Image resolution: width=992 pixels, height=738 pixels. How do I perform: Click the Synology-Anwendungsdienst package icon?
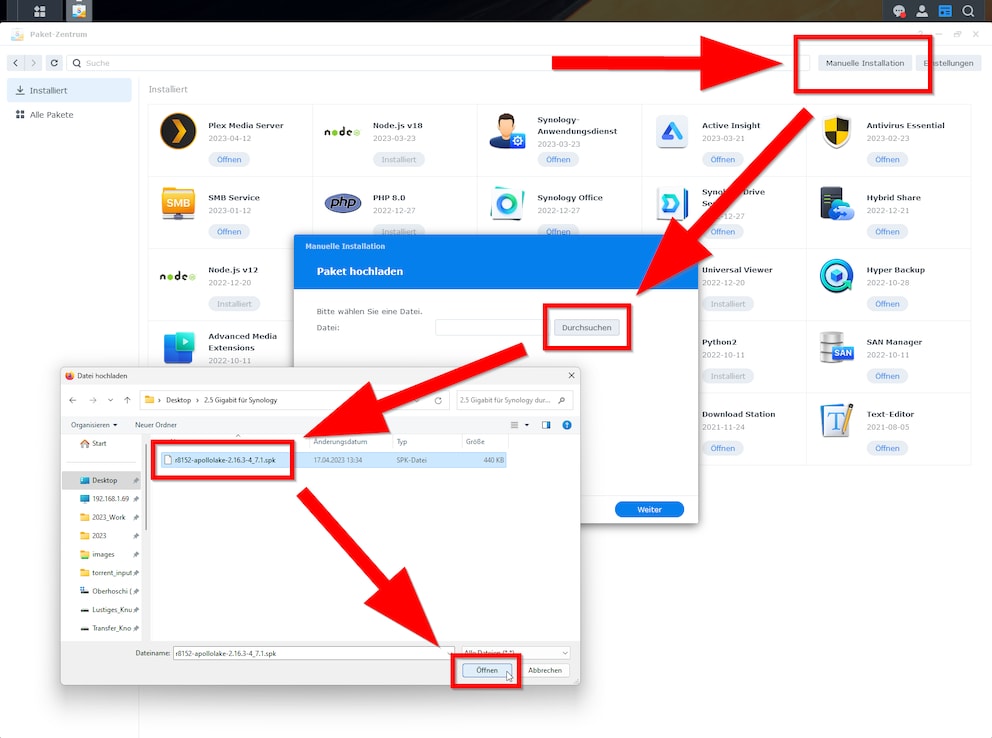pos(507,131)
